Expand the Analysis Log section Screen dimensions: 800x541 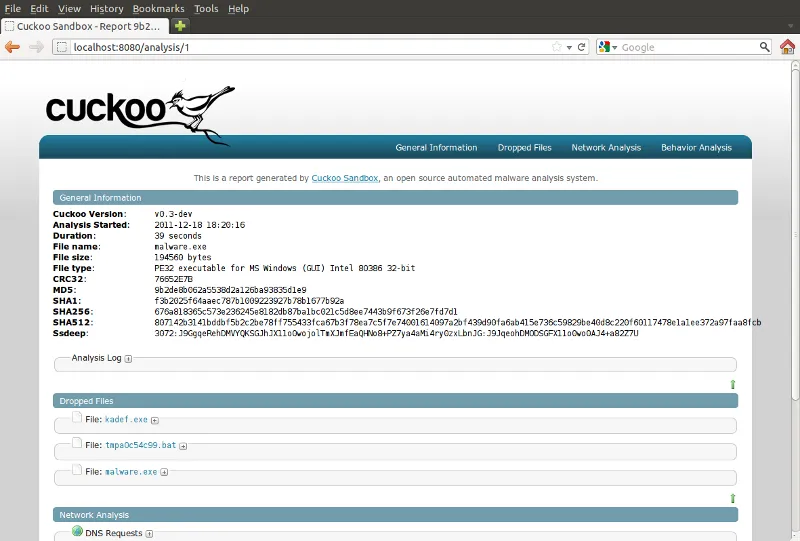[128, 359]
